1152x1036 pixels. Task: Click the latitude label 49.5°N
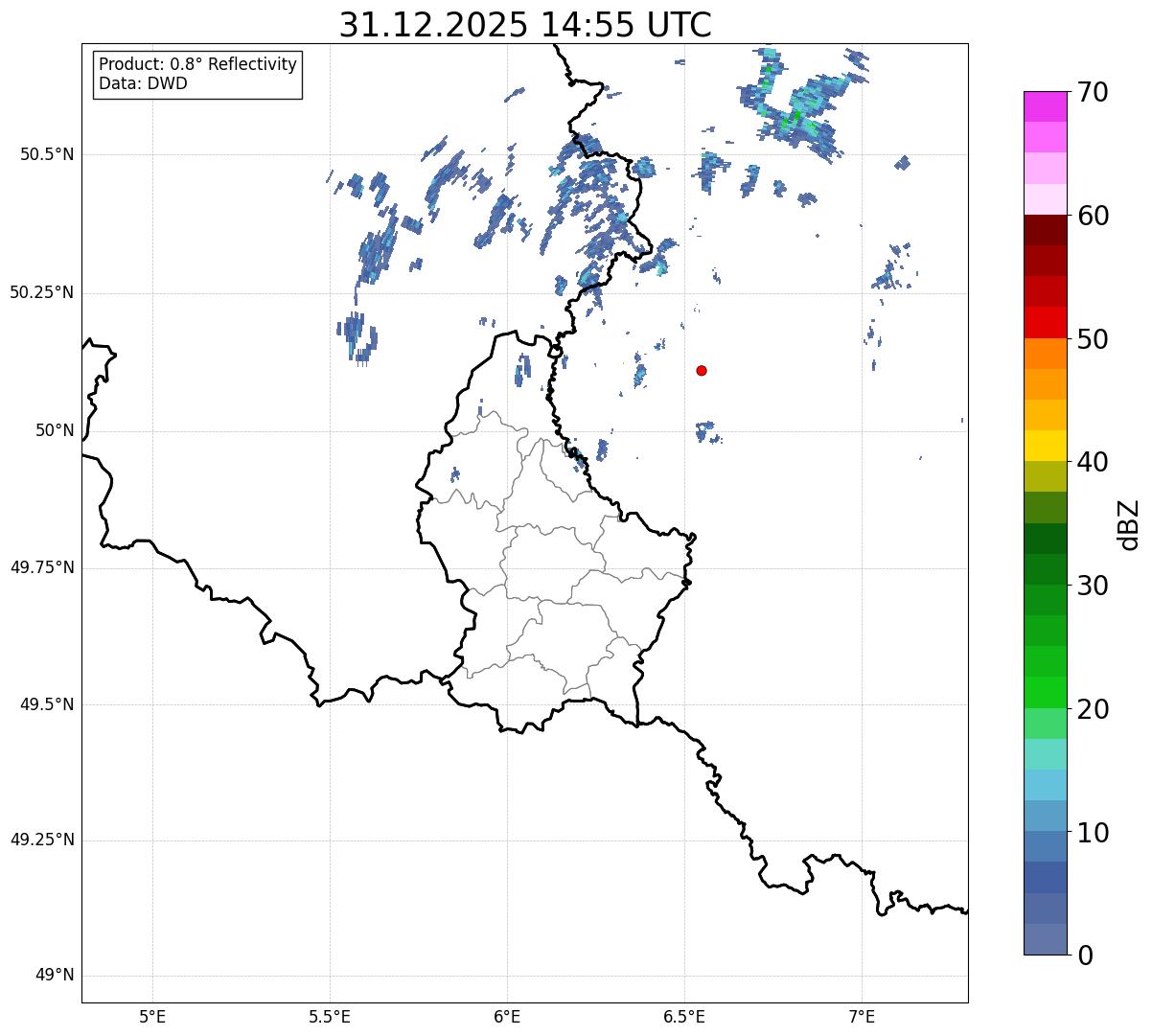click(x=47, y=704)
